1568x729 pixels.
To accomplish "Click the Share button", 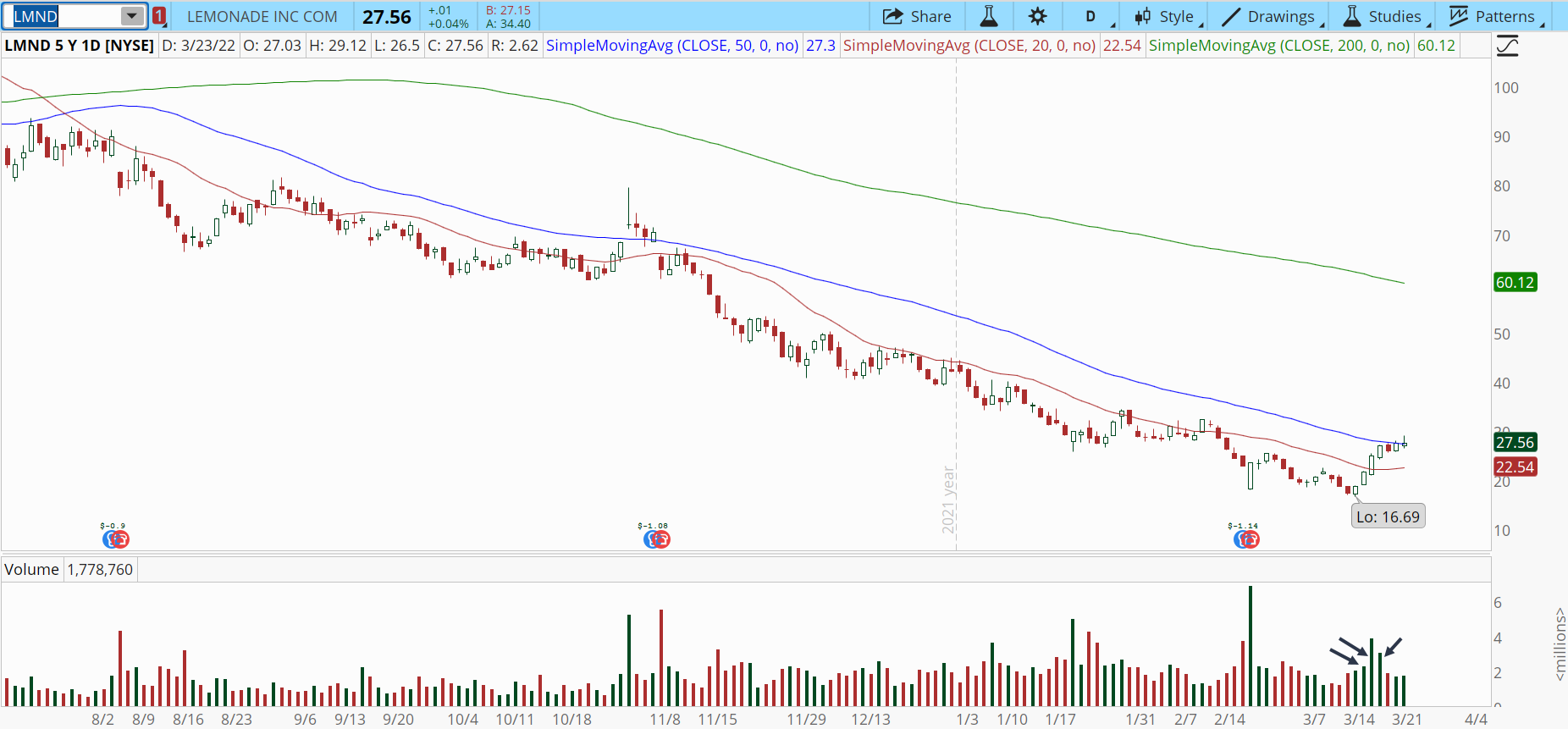I will pyautogui.click(x=917, y=16).
